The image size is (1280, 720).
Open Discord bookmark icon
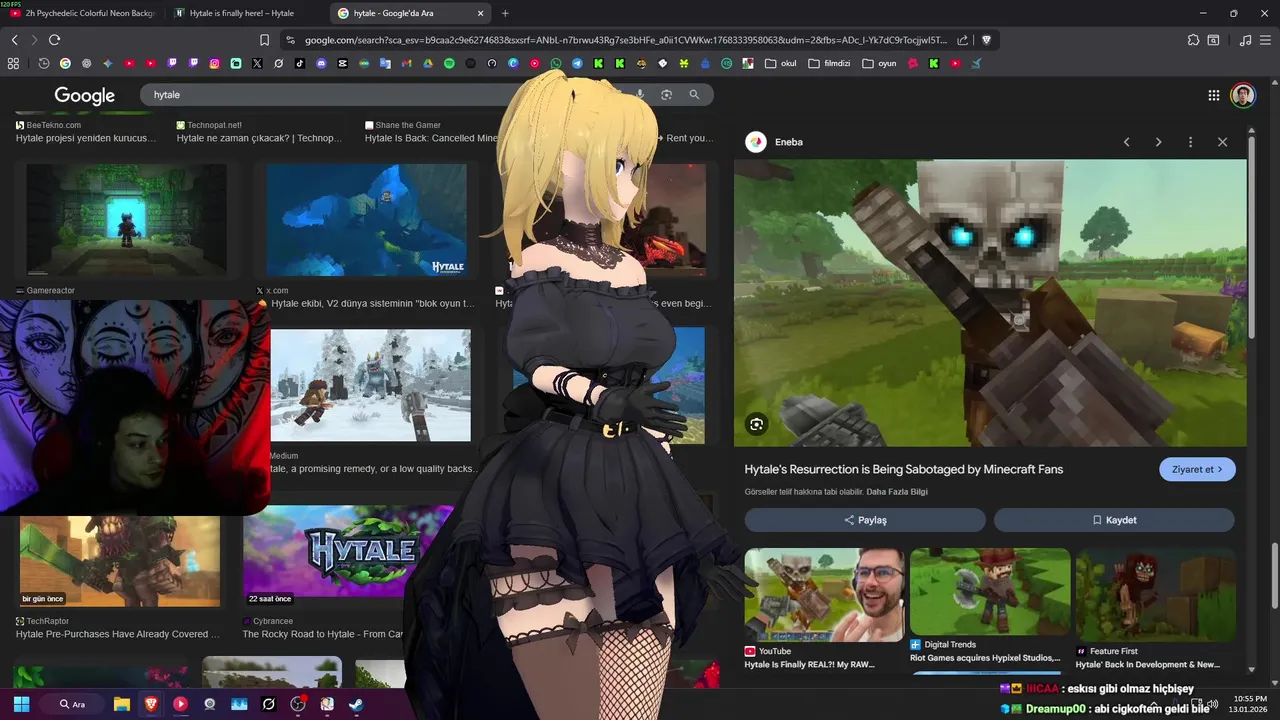point(321,63)
